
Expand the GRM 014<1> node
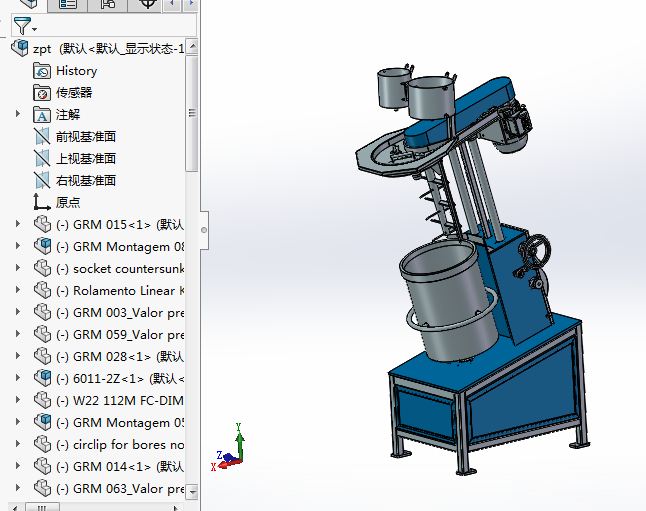point(18,466)
